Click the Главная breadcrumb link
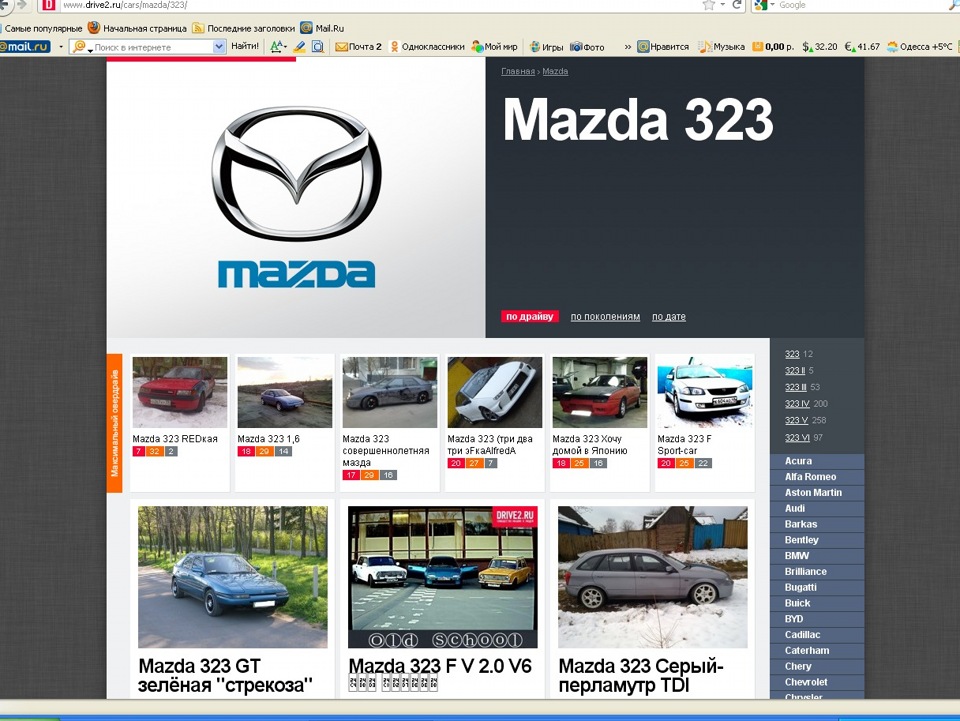Viewport: 960px width, 721px height. pyautogui.click(x=518, y=72)
